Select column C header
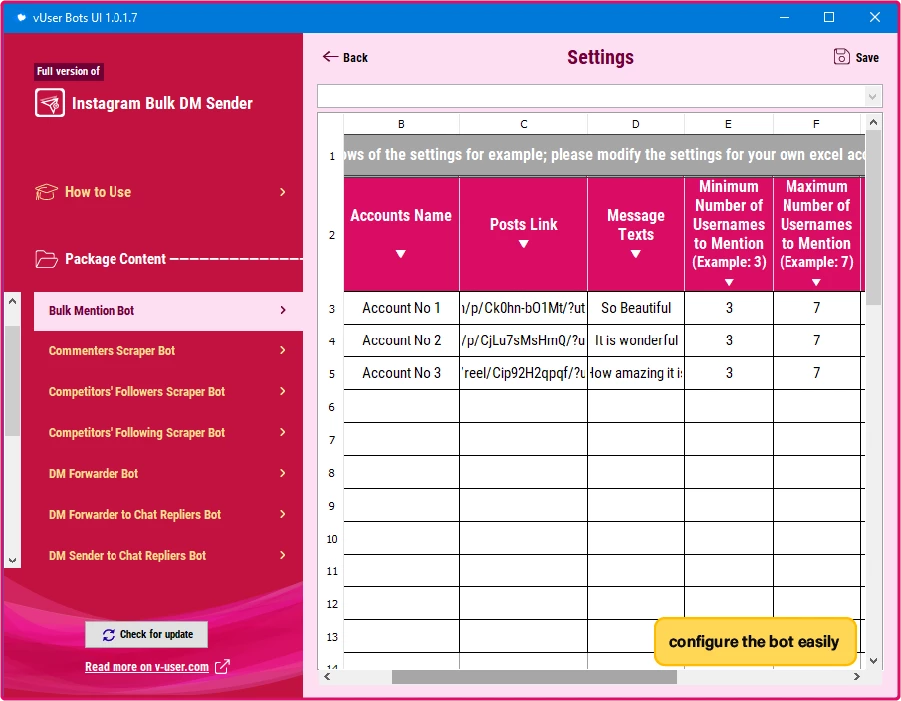This screenshot has width=901, height=701. [523, 124]
